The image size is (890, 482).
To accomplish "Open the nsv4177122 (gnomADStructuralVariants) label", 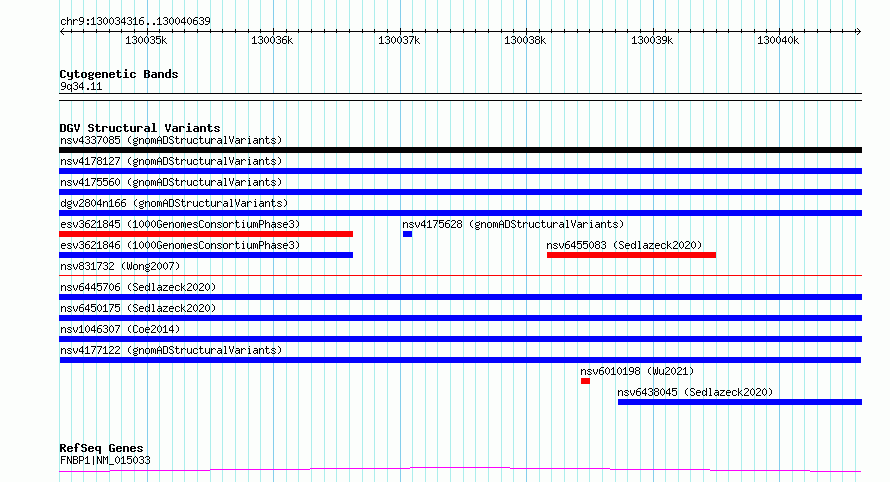I will pos(171,350).
